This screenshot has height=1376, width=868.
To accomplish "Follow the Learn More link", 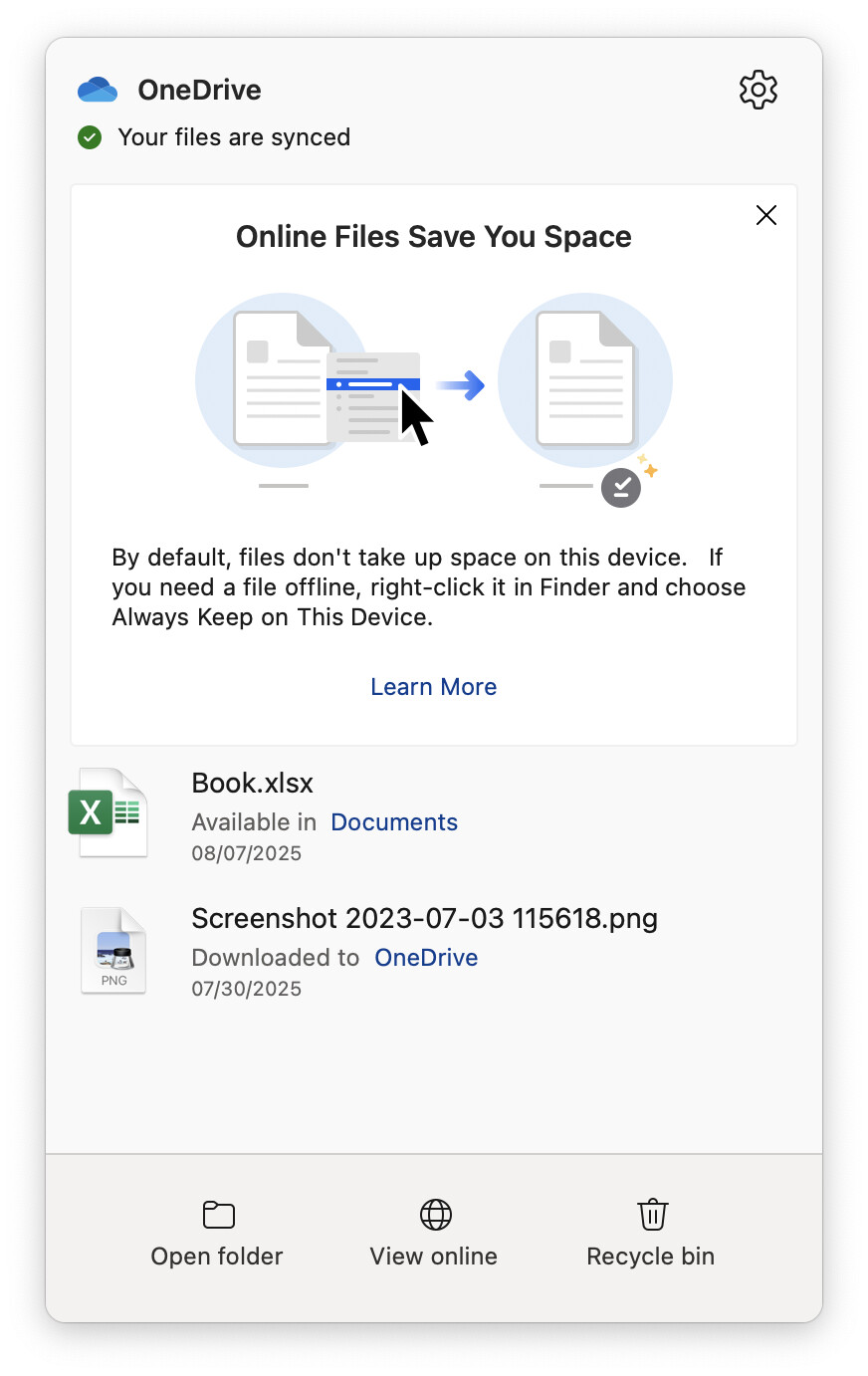I will [434, 687].
